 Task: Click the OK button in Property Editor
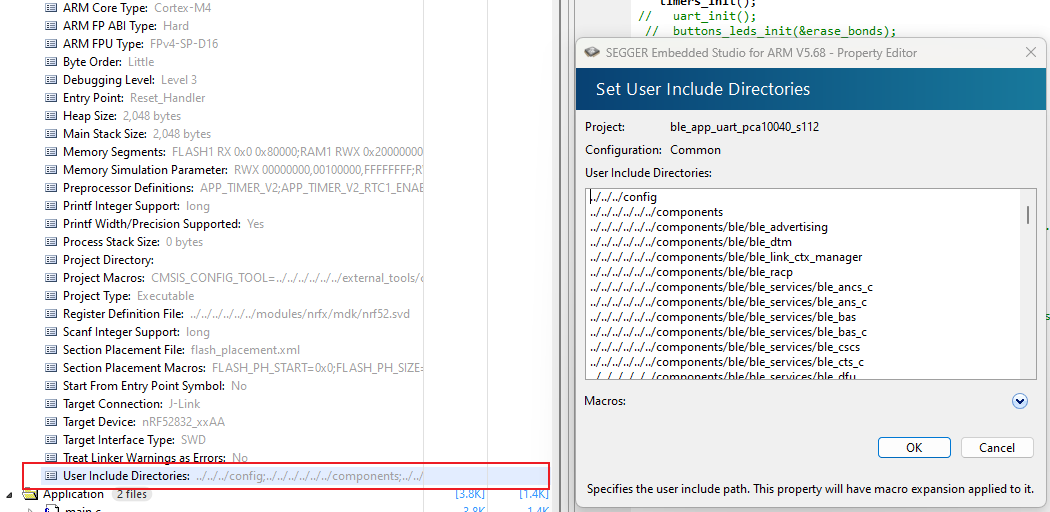[914, 448]
